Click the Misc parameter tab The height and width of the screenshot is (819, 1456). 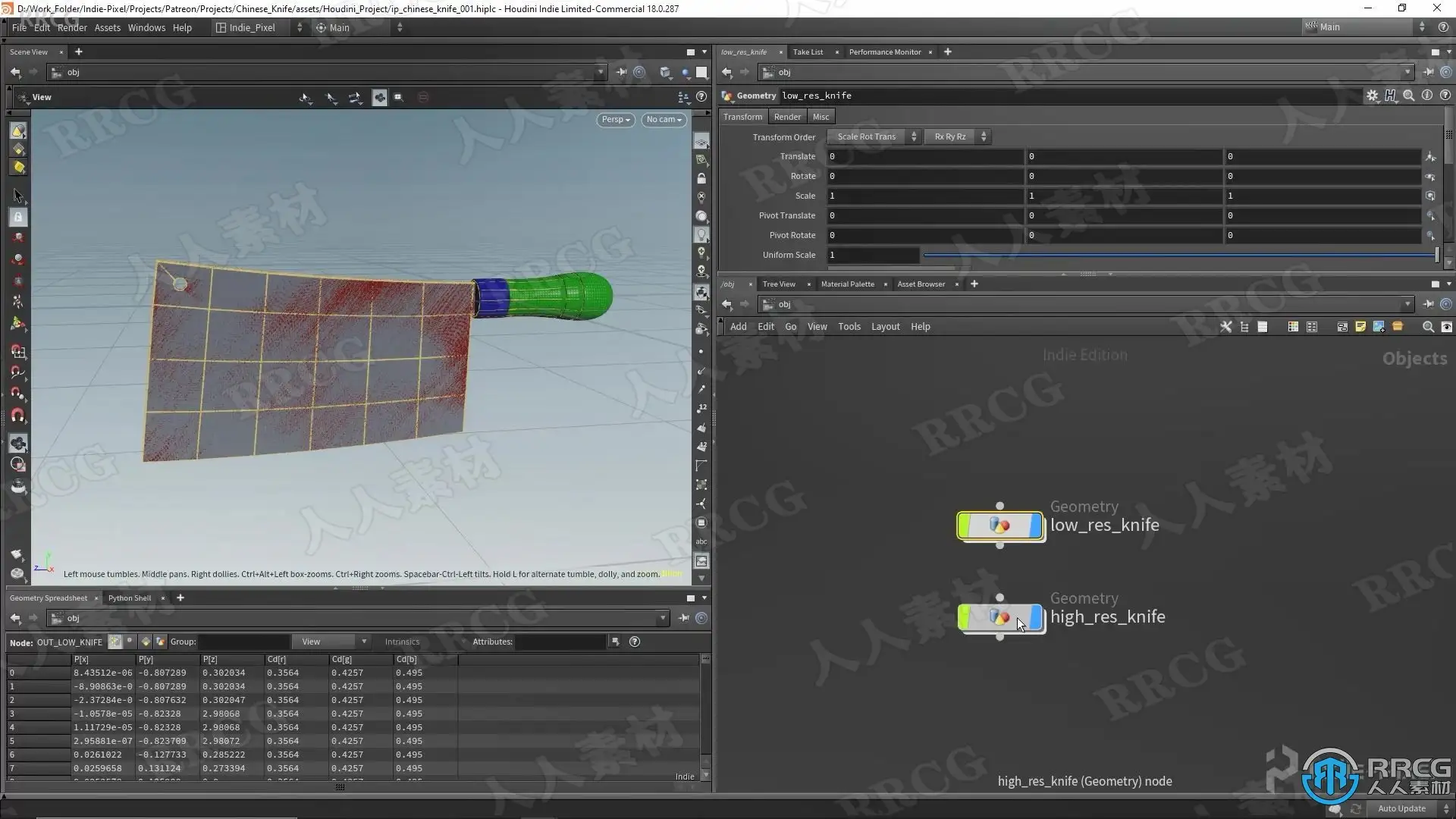click(821, 117)
